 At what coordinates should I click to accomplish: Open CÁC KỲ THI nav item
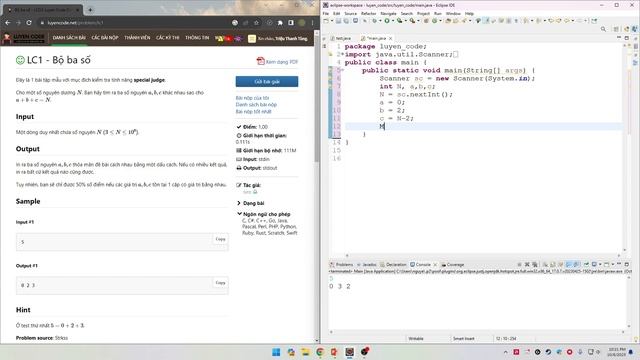[167, 38]
